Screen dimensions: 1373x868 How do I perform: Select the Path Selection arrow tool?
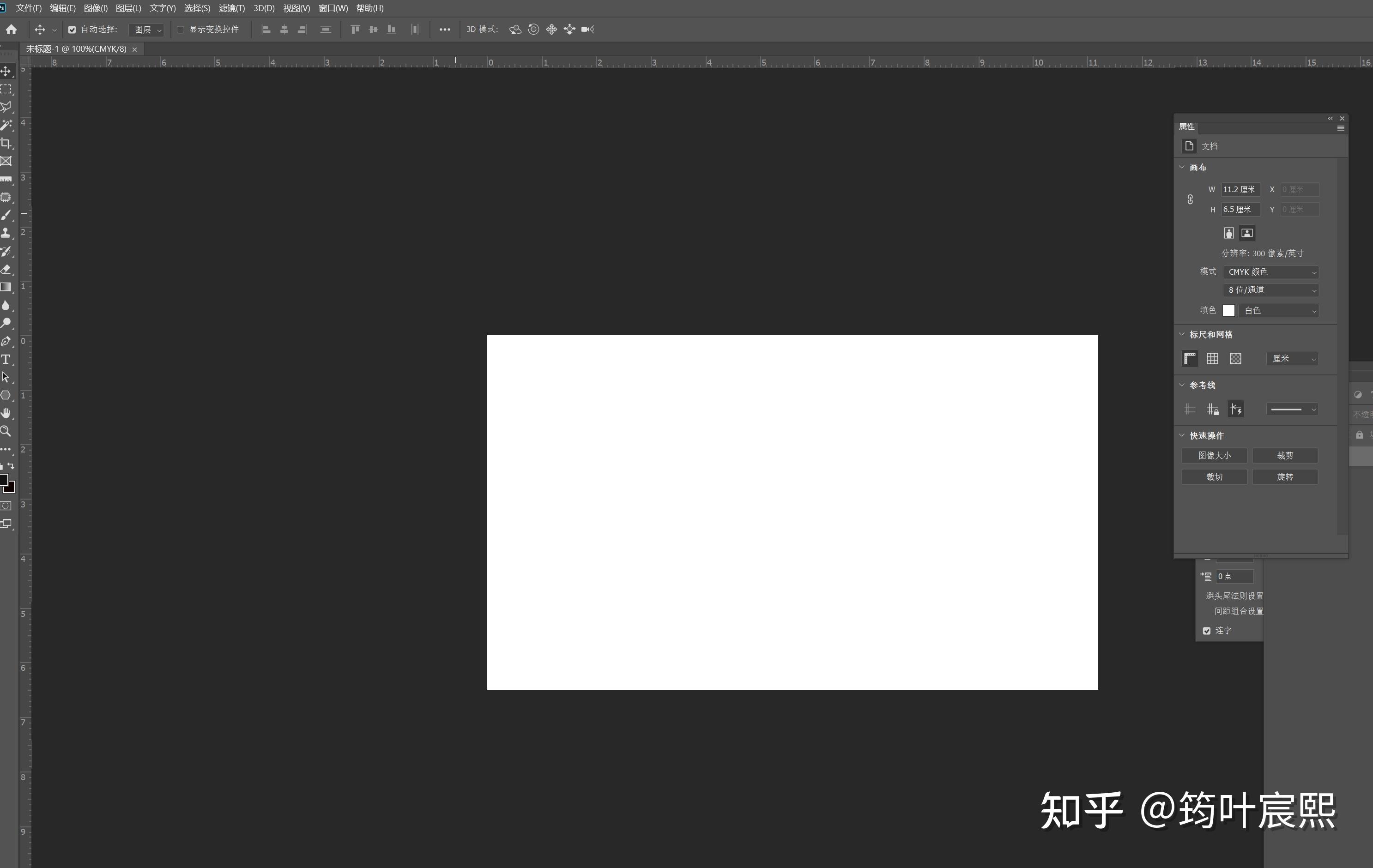pyautogui.click(x=6, y=377)
